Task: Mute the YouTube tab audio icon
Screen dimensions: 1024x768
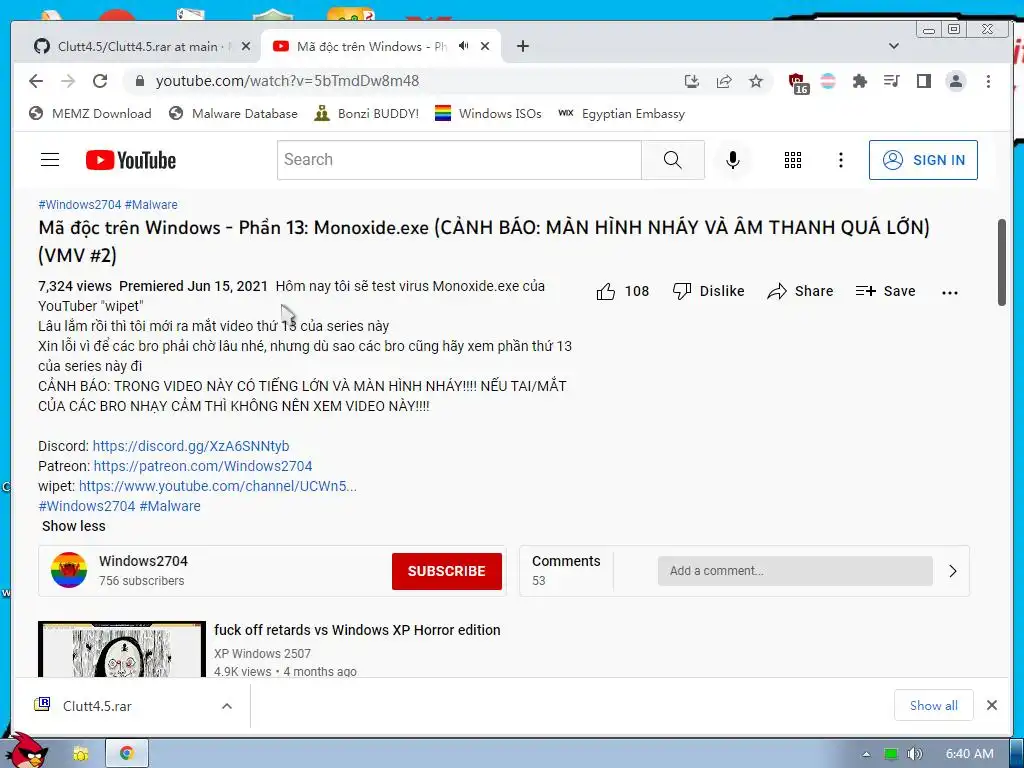Action: (x=464, y=46)
